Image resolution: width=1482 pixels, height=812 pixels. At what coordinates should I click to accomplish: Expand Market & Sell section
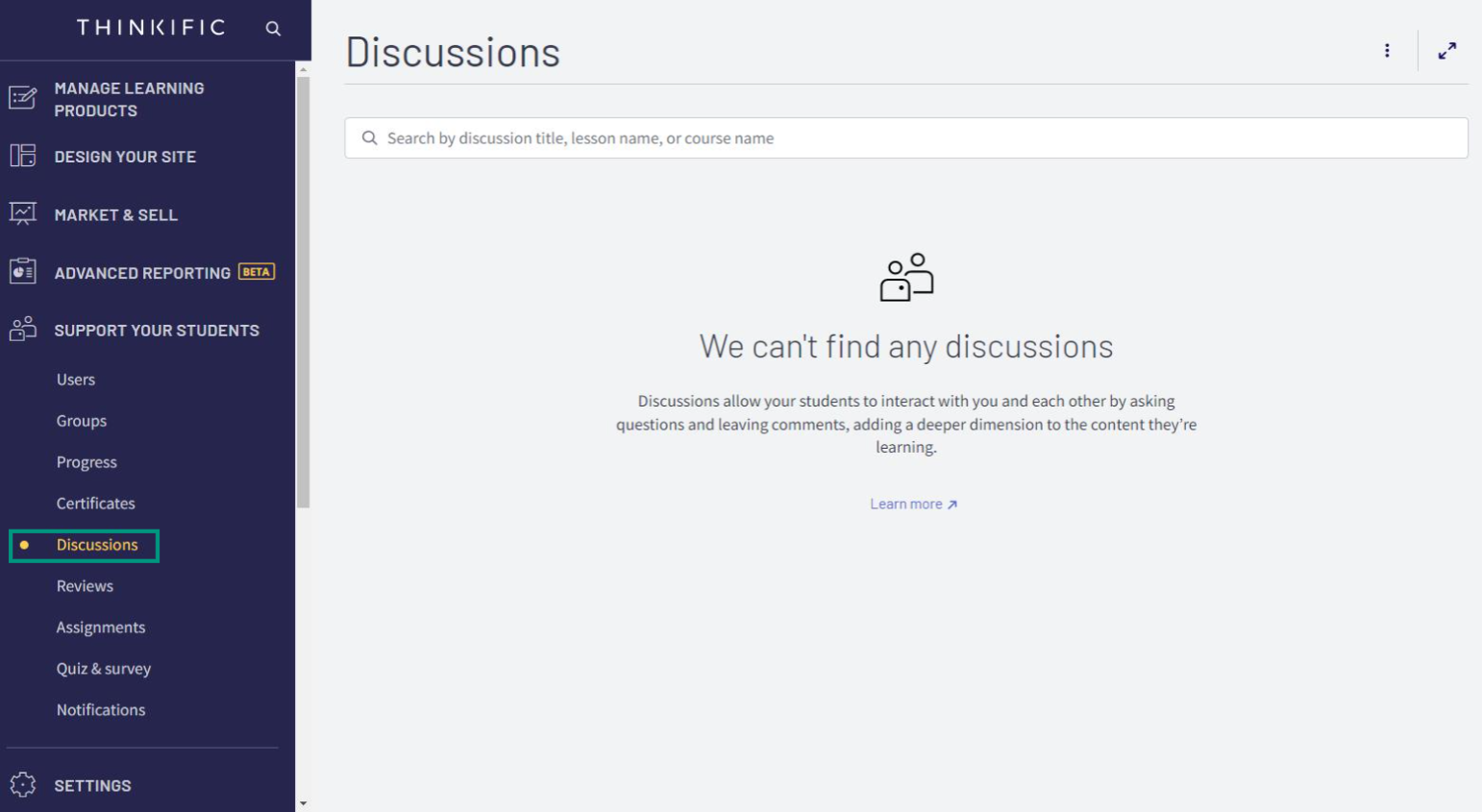[115, 215]
